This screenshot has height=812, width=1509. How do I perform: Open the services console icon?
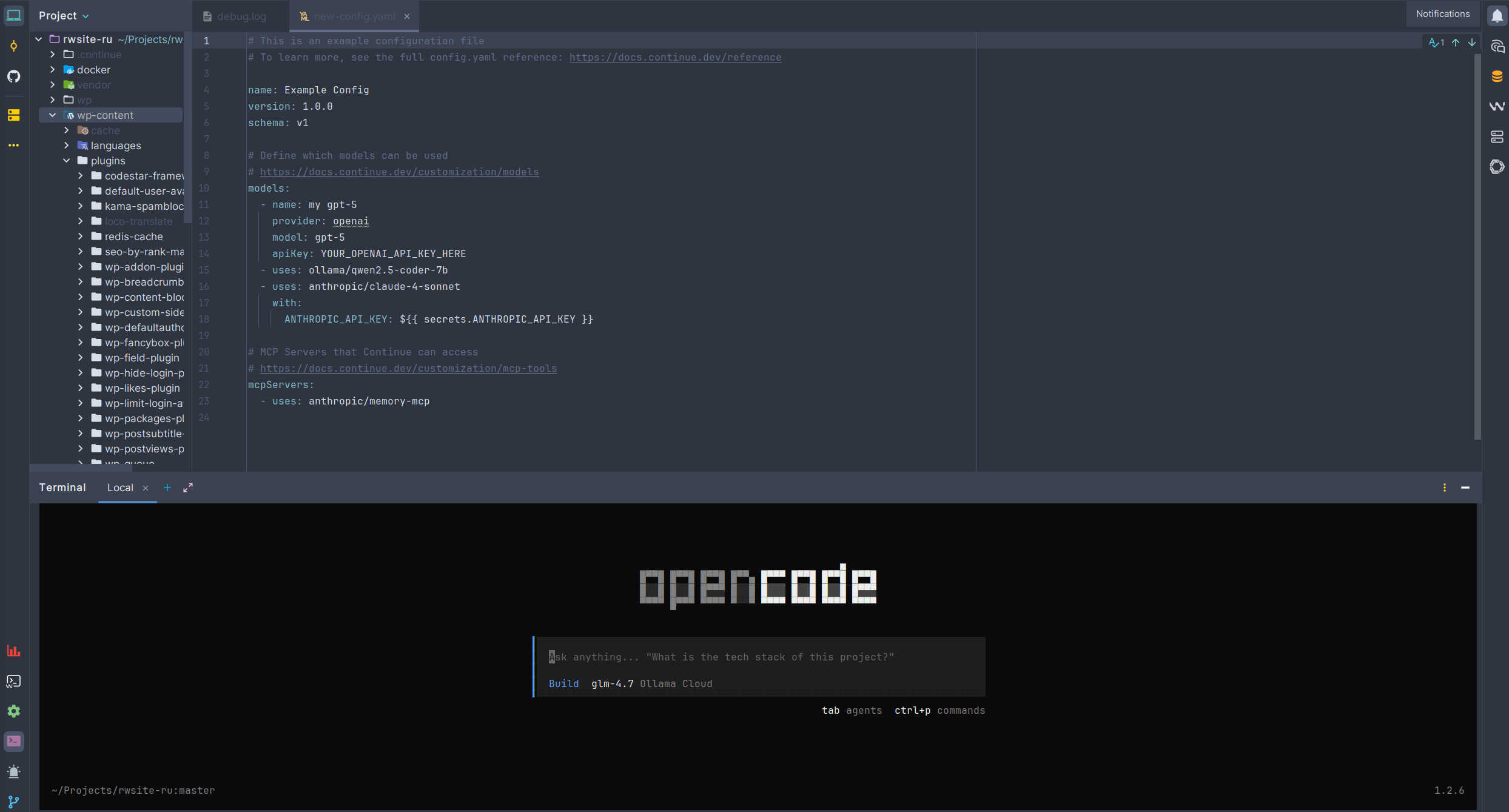coord(13,681)
